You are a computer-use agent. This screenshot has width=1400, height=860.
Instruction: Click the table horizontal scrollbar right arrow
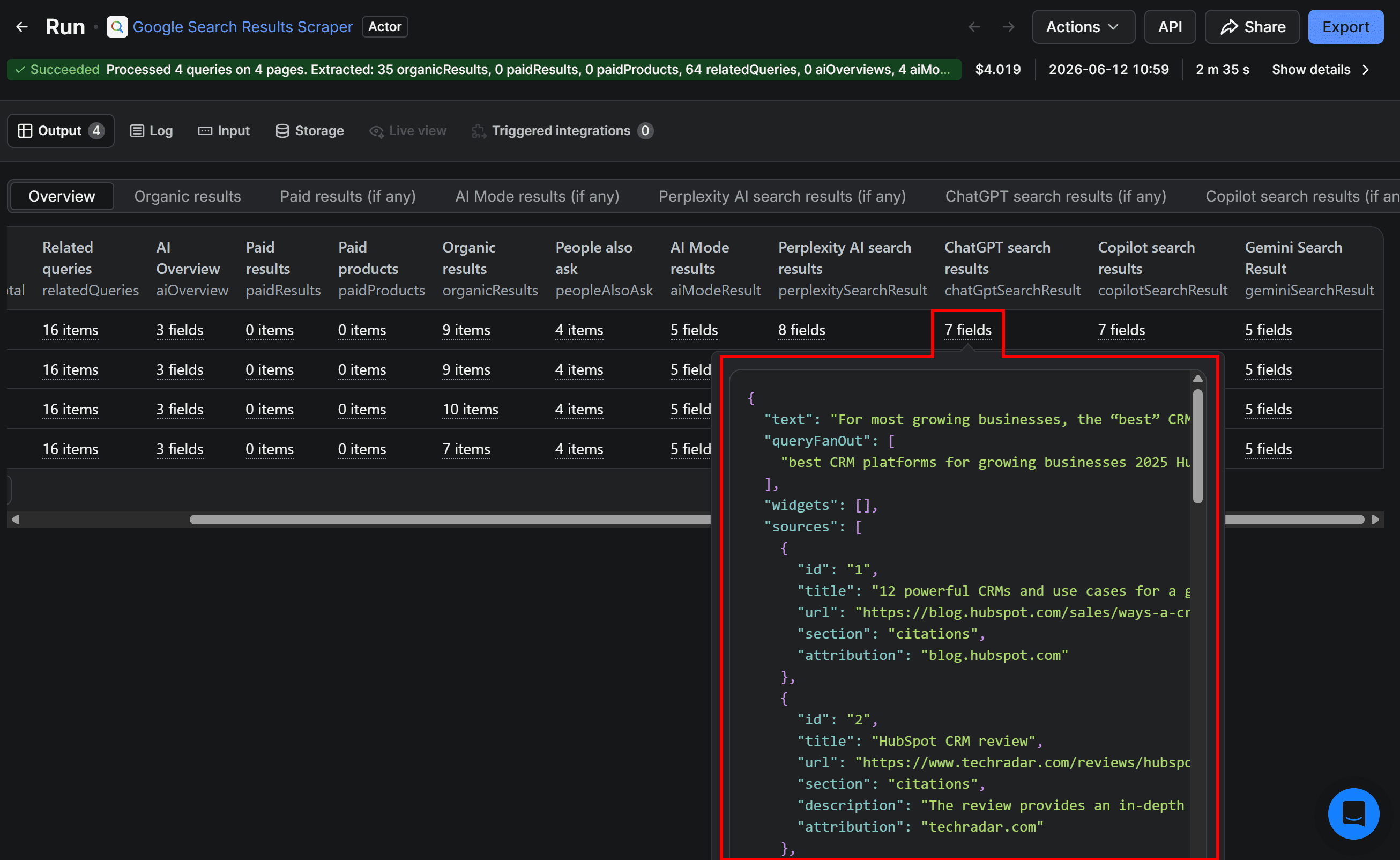click(x=1375, y=520)
